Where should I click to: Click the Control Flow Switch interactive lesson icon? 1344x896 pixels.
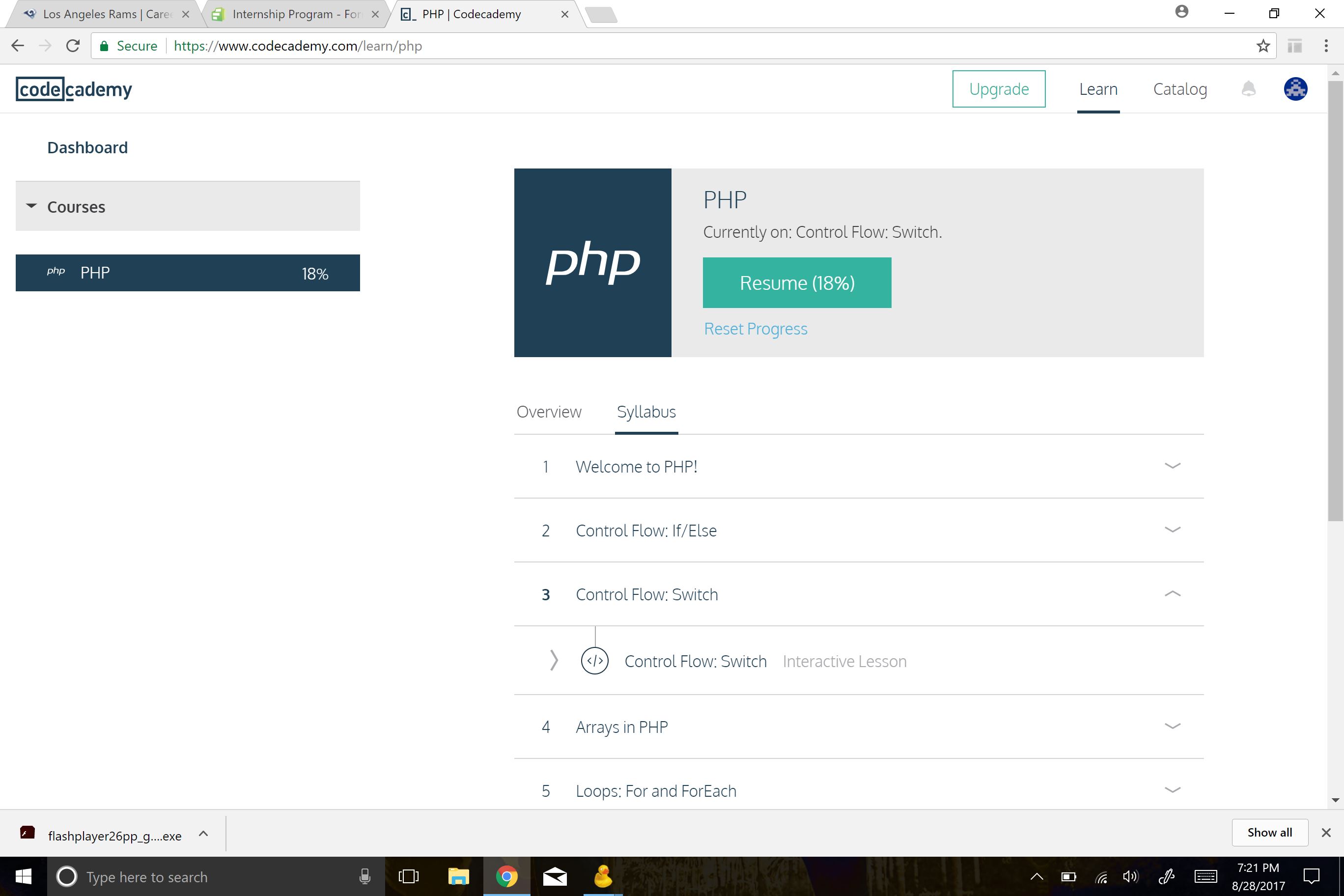tap(595, 660)
